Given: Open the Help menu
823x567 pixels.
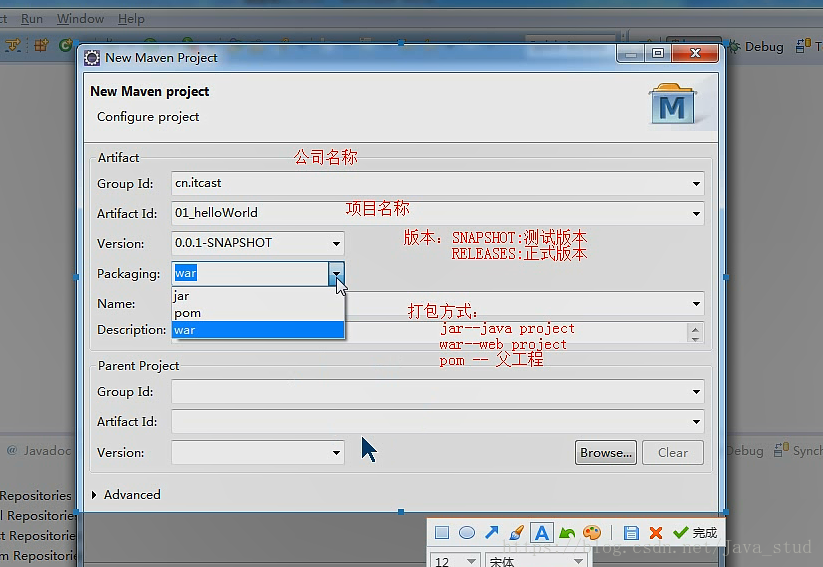Looking at the screenshot, I should coord(131,19).
